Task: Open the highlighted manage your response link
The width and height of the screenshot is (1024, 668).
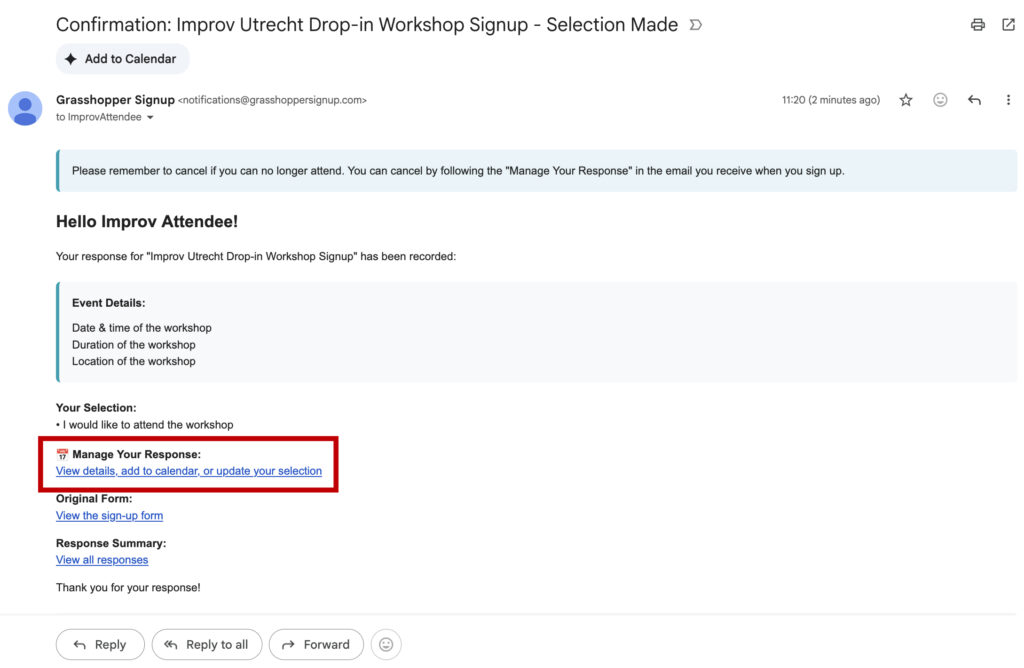Action: coord(188,470)
